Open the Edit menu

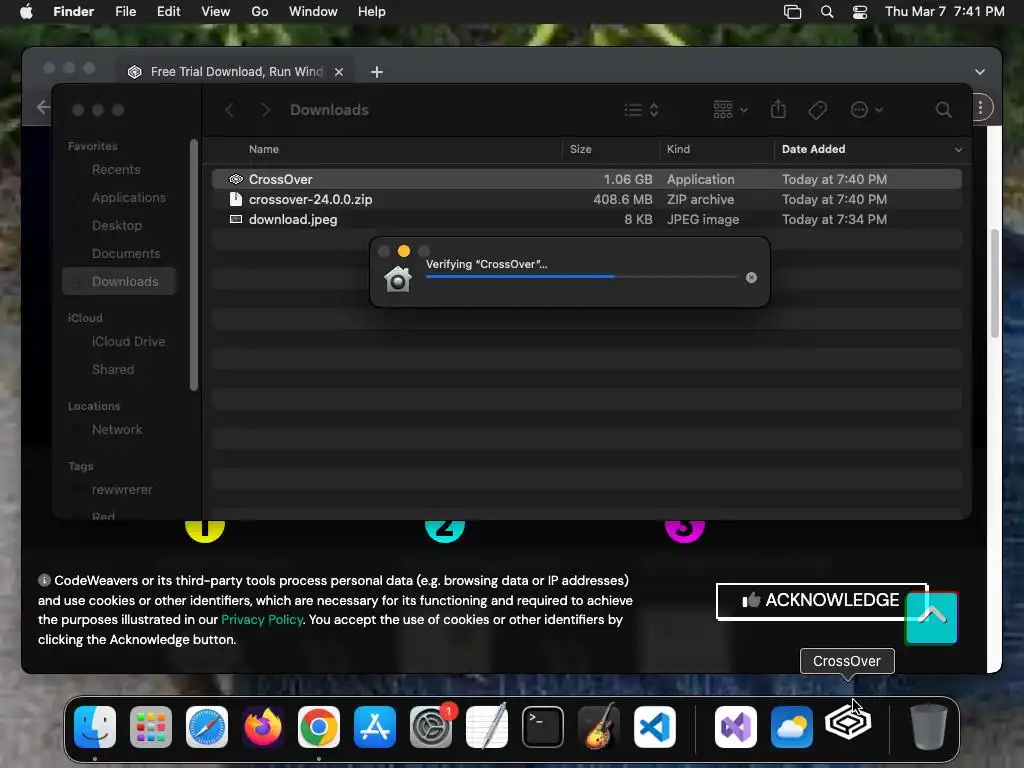(168, 12)
